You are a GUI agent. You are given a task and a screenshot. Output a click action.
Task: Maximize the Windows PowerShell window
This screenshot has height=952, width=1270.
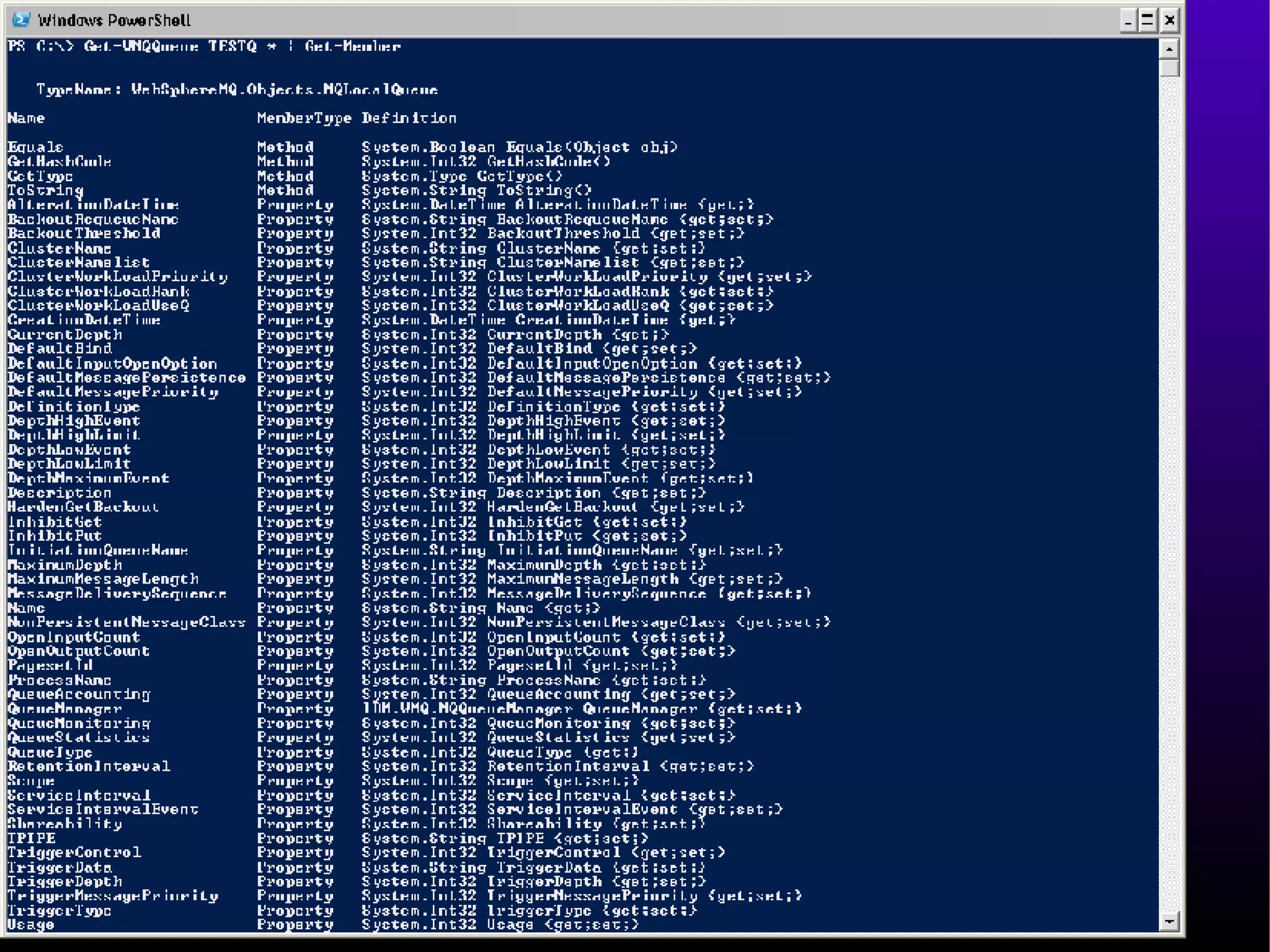pyautogui.click(x=1148, y=21)
